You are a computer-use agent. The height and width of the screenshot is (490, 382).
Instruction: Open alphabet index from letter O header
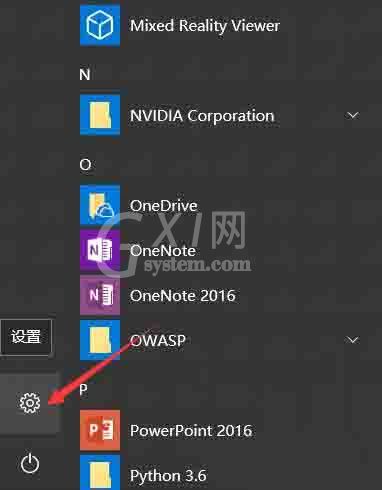(85, 164)
